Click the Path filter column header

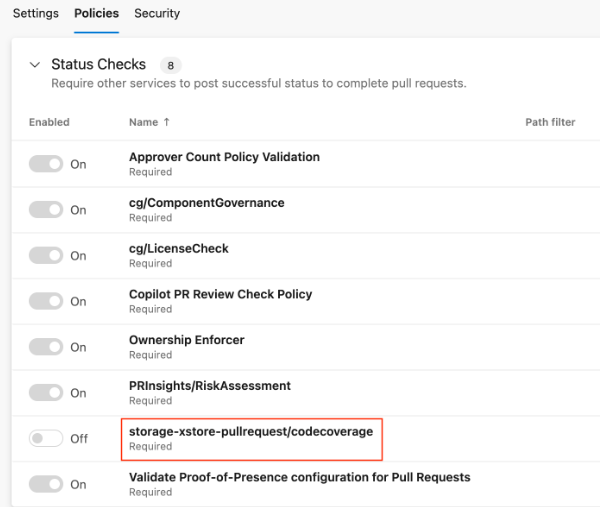550,122
